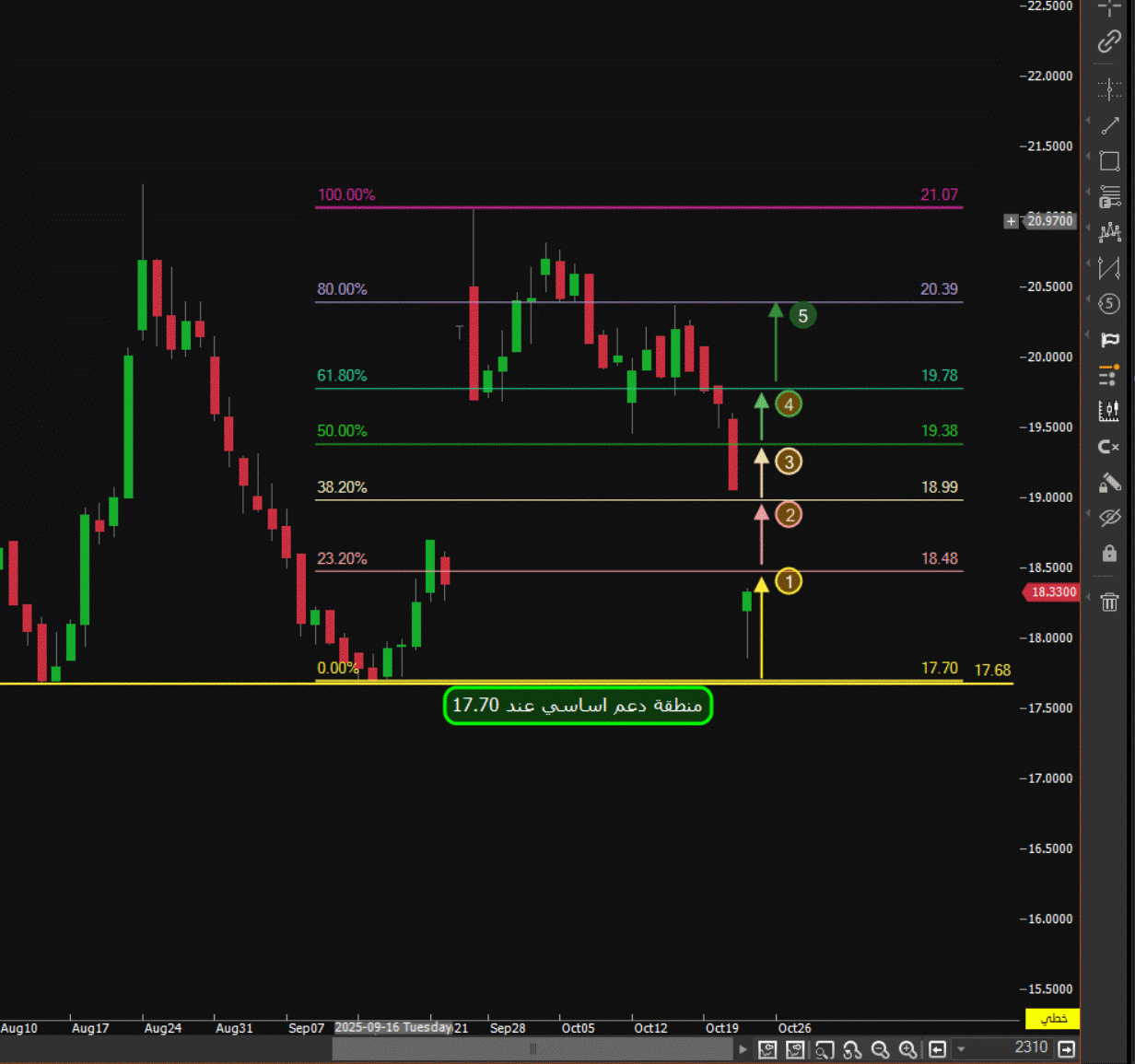Click the horizontal time scrollbar thumb
The height and width of the screenshot is (1064, 1135).
point(532,1049)
